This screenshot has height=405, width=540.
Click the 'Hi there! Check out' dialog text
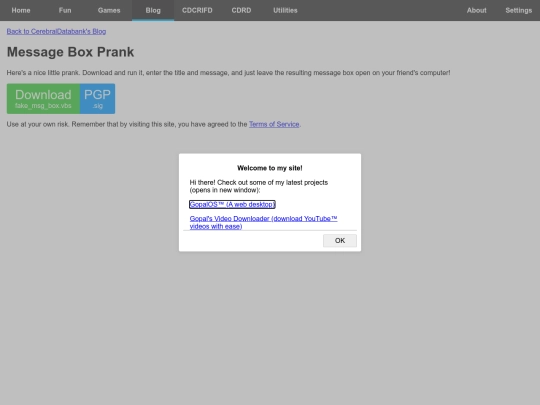point(259,186)
